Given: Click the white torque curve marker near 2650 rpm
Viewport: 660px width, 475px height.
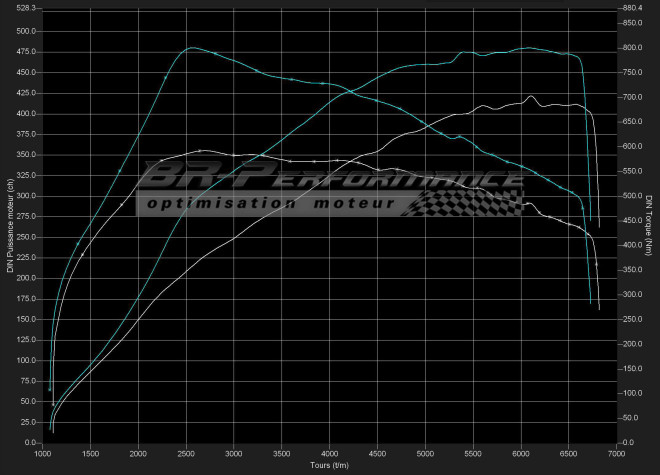Looking at the screenshot, I should 201,151.
